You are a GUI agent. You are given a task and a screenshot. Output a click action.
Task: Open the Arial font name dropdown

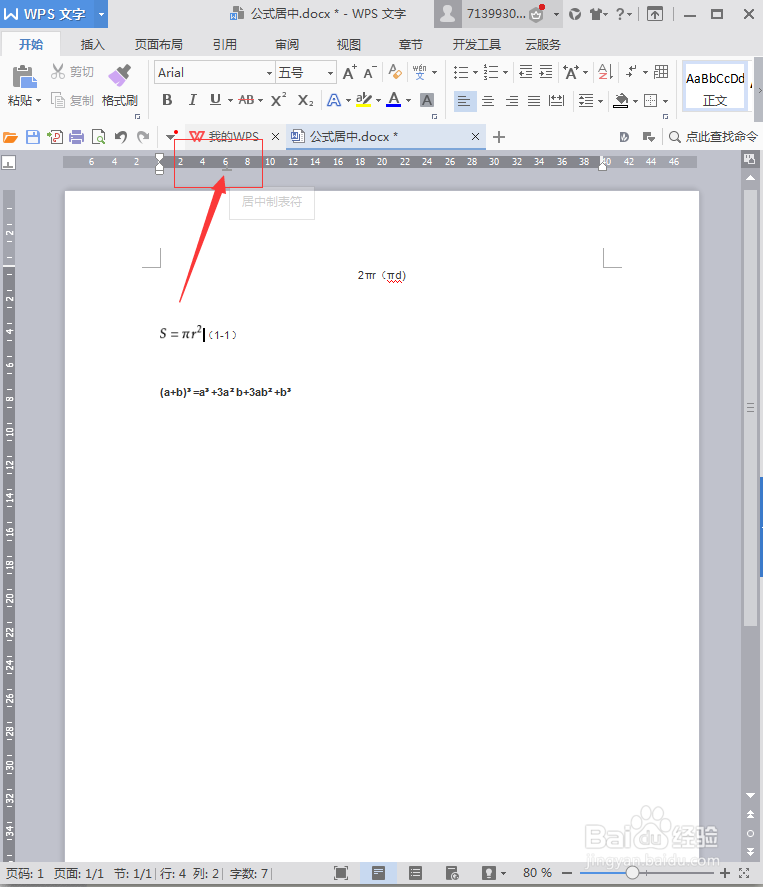(x=269, y=73)
